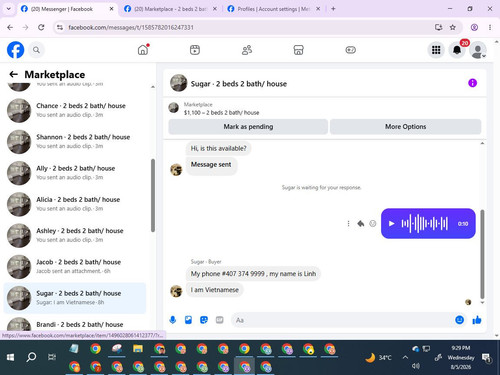
Task: Open the emoji picker in message box
Action: click(459, 320)
